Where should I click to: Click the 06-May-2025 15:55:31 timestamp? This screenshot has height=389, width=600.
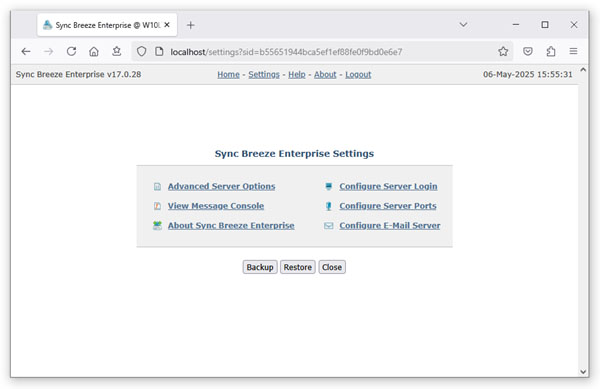pos(528,74)
